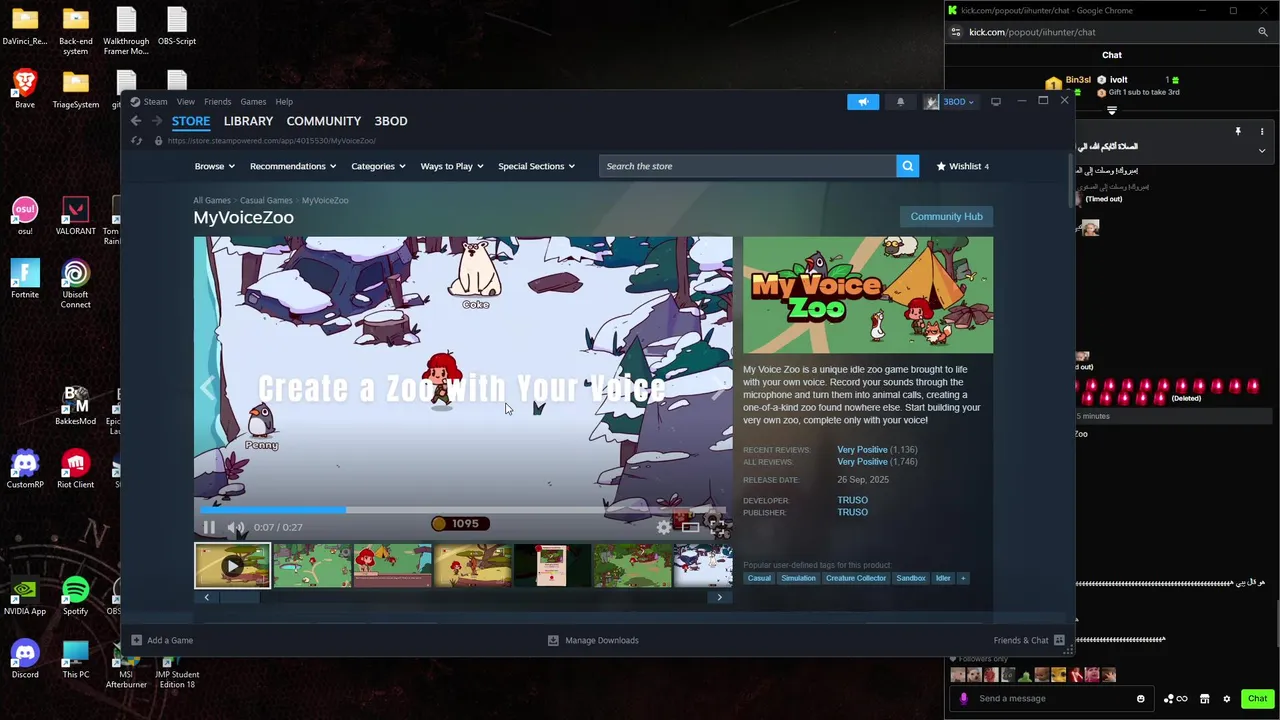Image resolution: width=1280 pixels, height=720 pixels.
Task: Open Kick chat shop icon
Action: 1205,698
